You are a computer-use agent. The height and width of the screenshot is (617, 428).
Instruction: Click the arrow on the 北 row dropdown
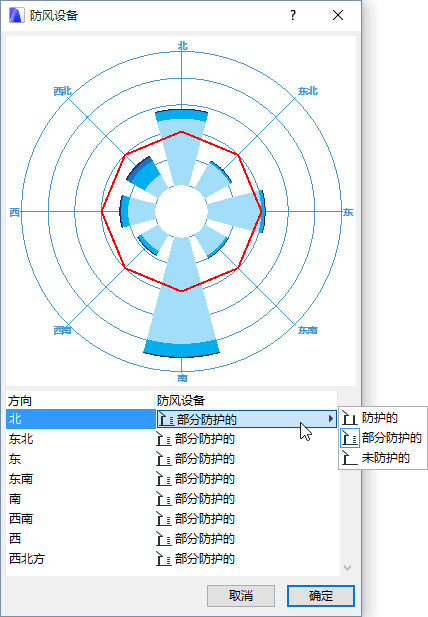click(331, 419)
